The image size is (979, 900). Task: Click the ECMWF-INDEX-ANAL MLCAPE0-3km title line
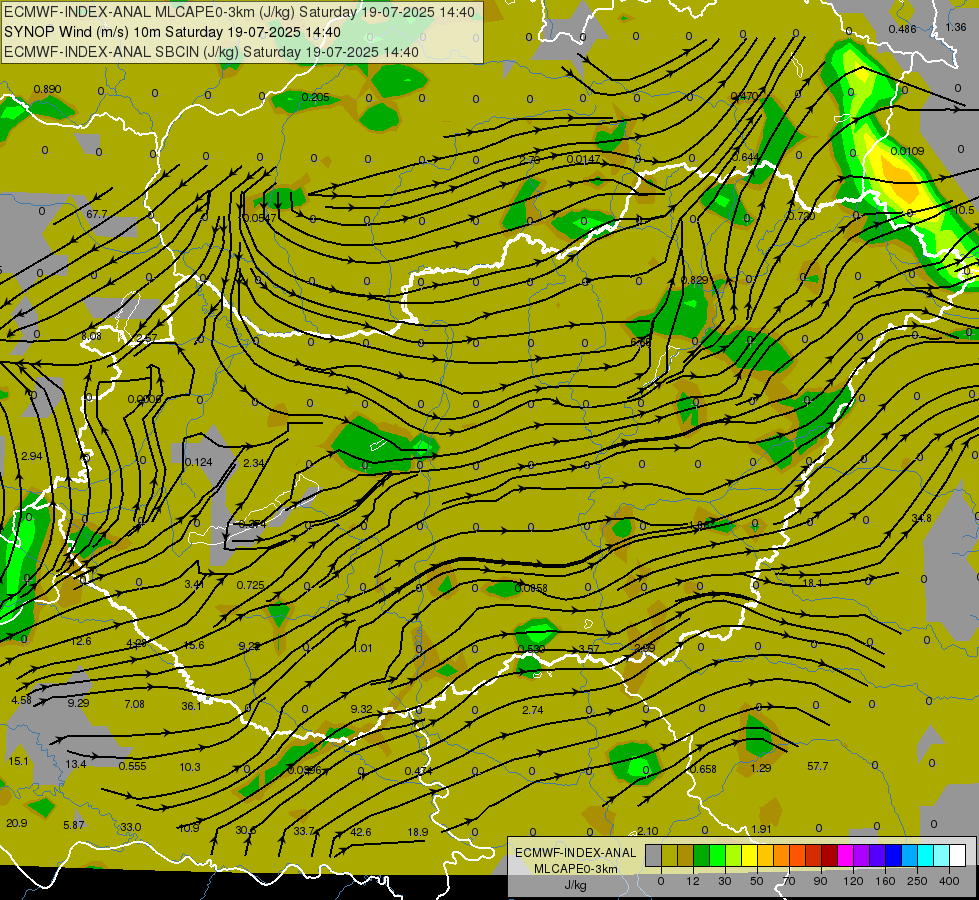coord(239,12)
